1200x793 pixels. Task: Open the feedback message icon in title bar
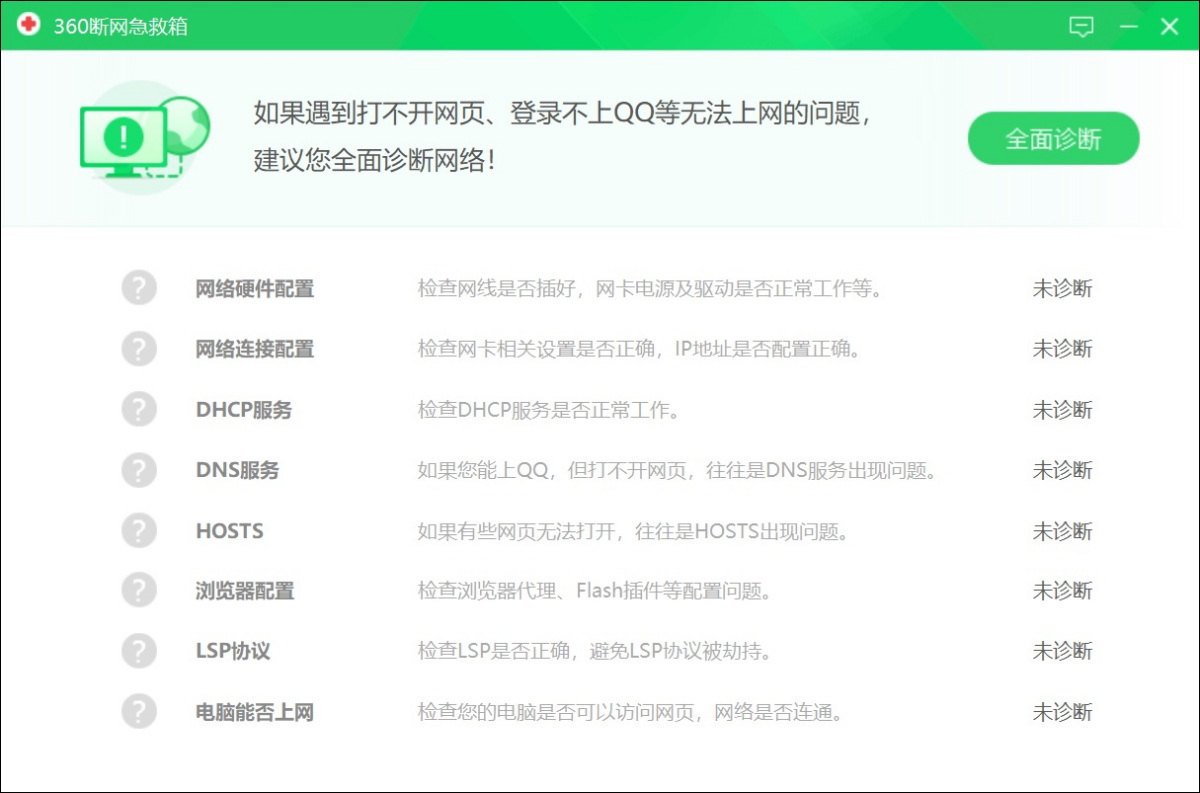(x=1081, y=27)
